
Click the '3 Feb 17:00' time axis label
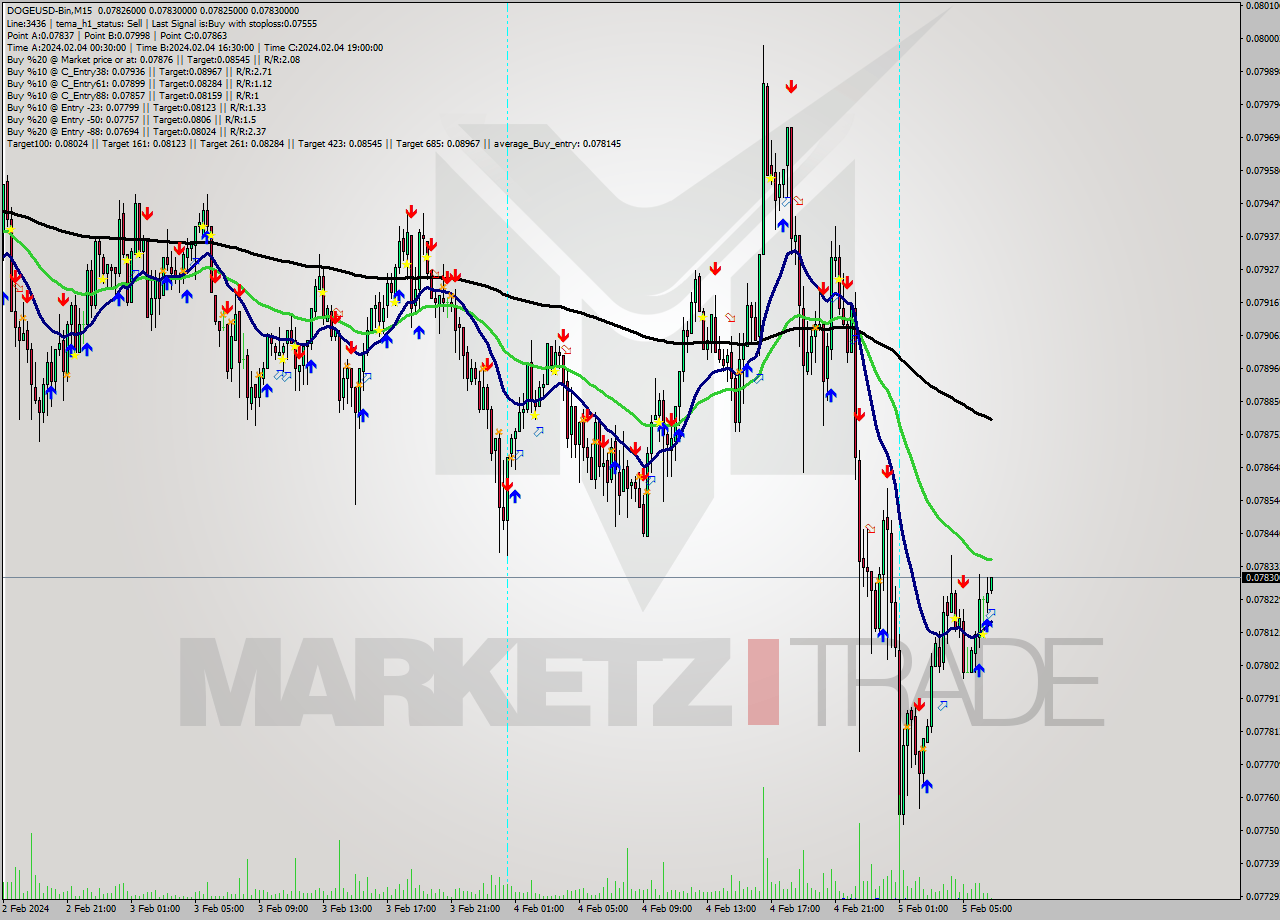pyautogui.click(x=410, y=909)
